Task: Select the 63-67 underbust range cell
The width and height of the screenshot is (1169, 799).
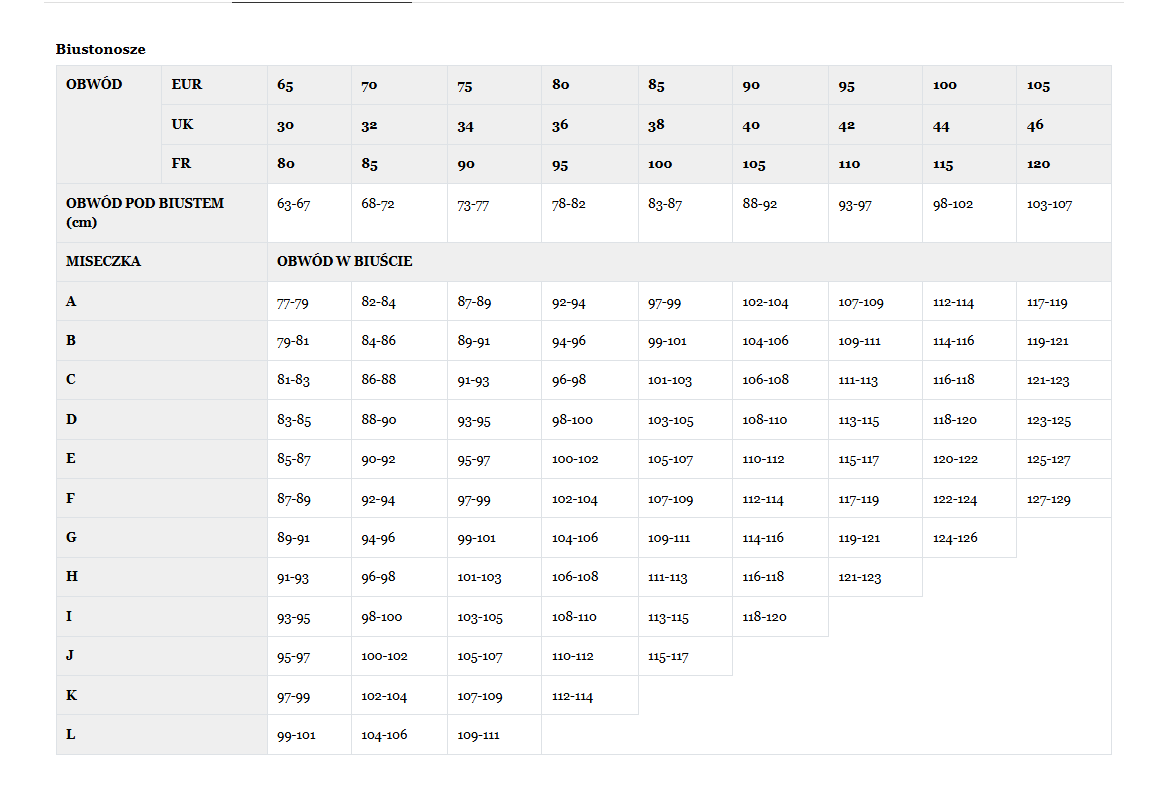Action: (x=293, y=204)
